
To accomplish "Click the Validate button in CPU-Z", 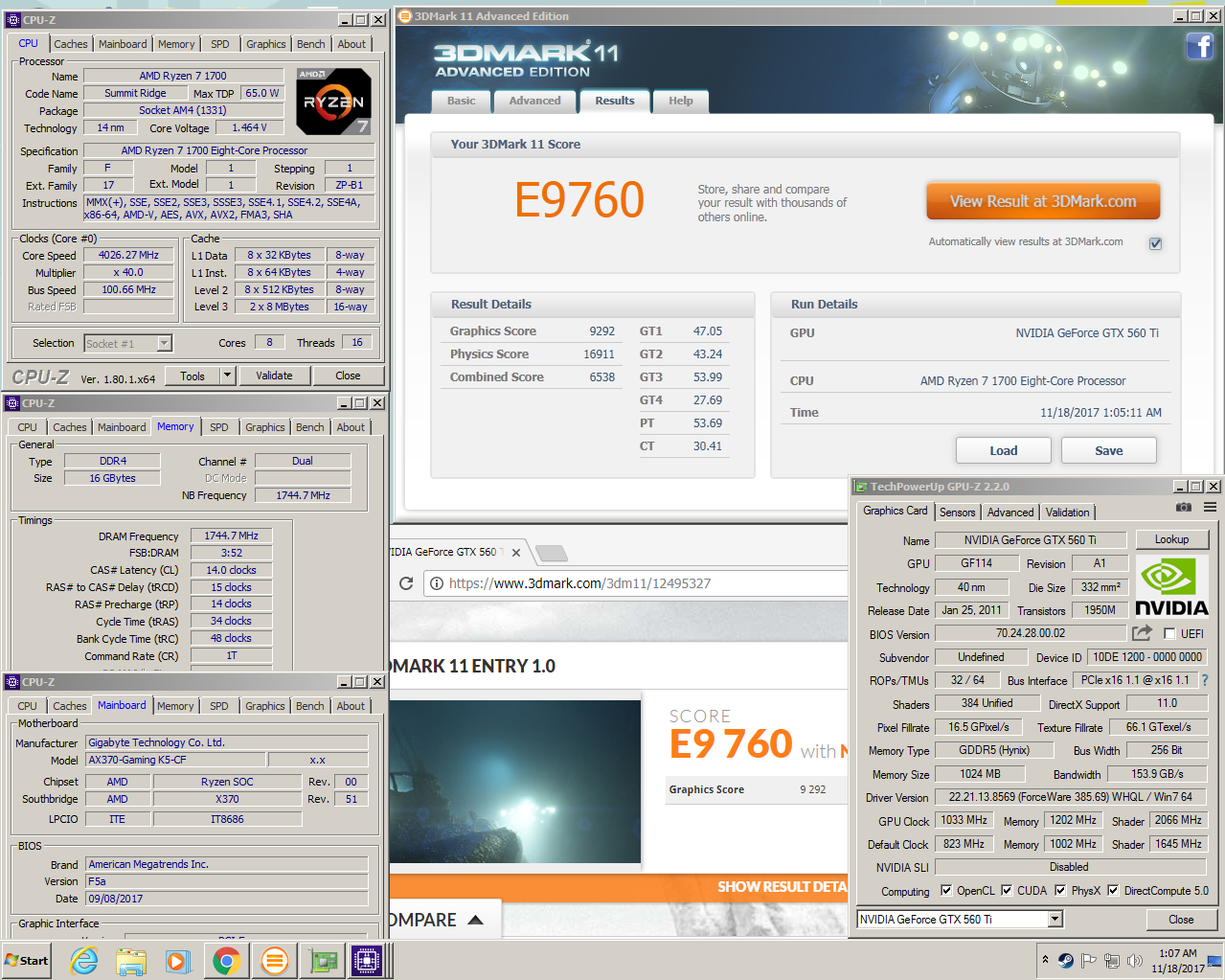I will (274, 376).
